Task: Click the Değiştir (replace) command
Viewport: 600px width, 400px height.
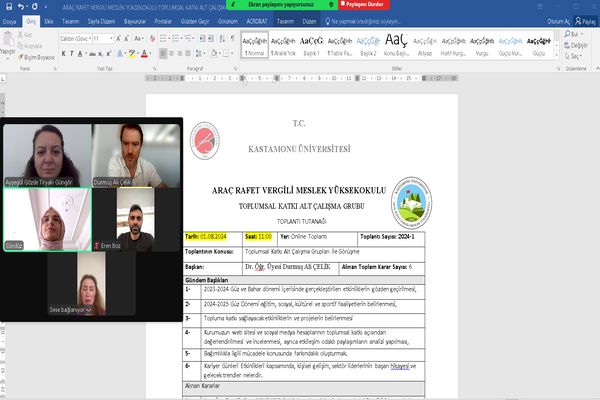Action: (576, 46)
